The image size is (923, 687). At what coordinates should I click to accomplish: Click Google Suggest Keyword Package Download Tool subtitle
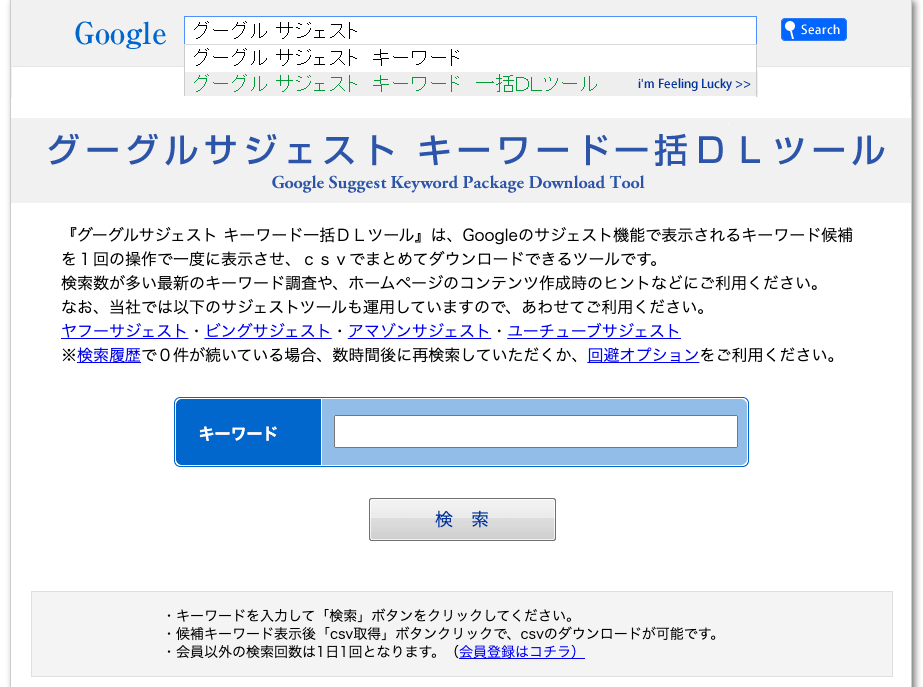(x=458, y=182)
